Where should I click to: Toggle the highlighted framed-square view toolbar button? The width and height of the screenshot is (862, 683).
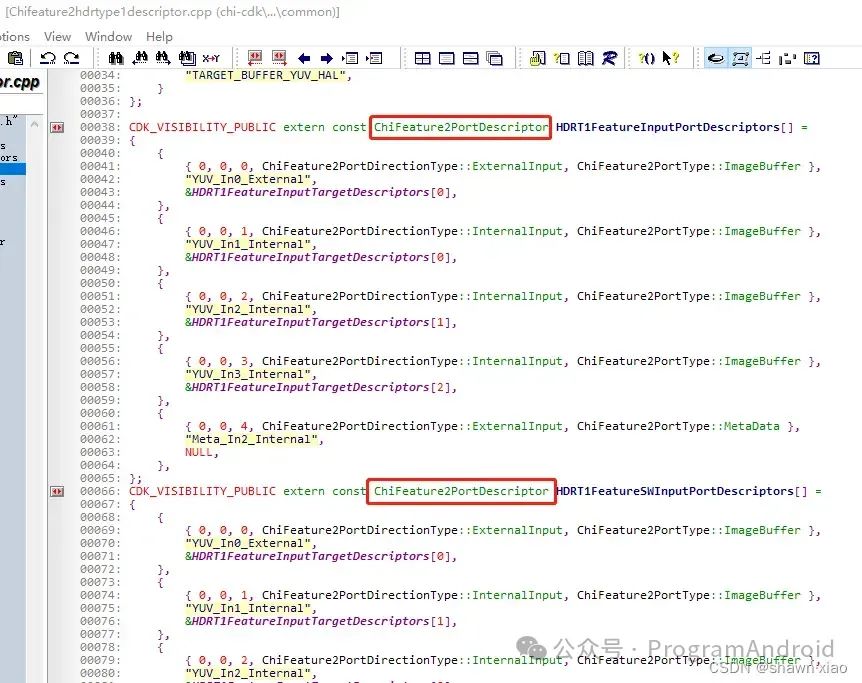(x=740, y=58)
